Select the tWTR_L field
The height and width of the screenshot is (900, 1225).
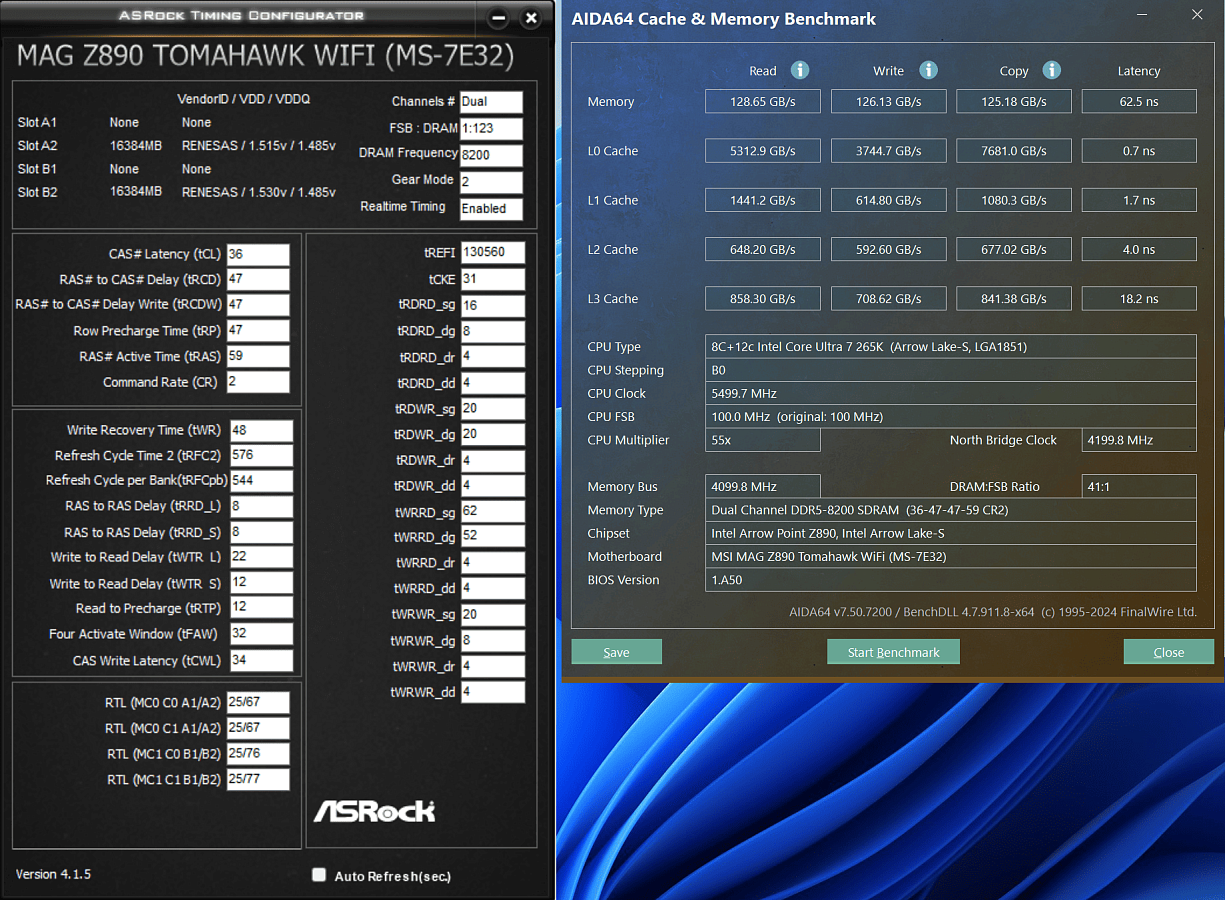(261, 557)
